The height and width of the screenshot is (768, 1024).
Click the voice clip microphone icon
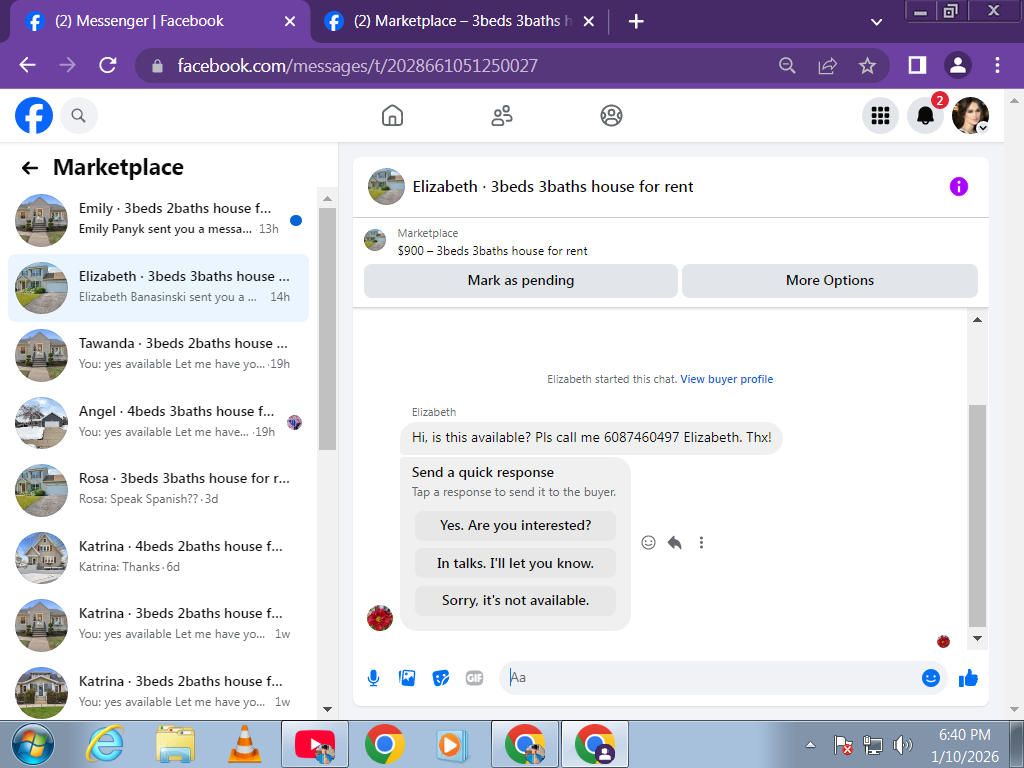point(374,678)
